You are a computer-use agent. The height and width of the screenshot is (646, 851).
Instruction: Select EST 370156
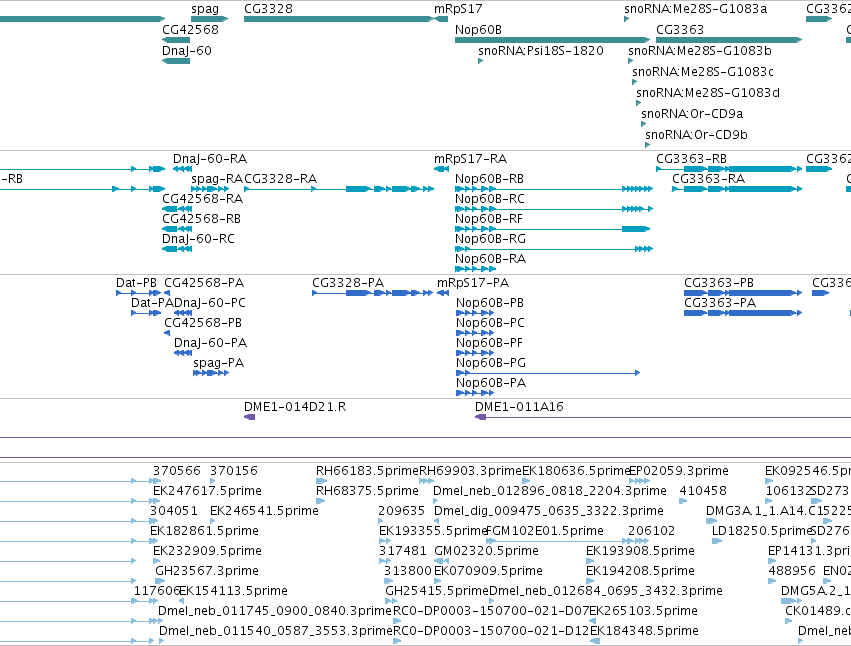click(213, 481)
